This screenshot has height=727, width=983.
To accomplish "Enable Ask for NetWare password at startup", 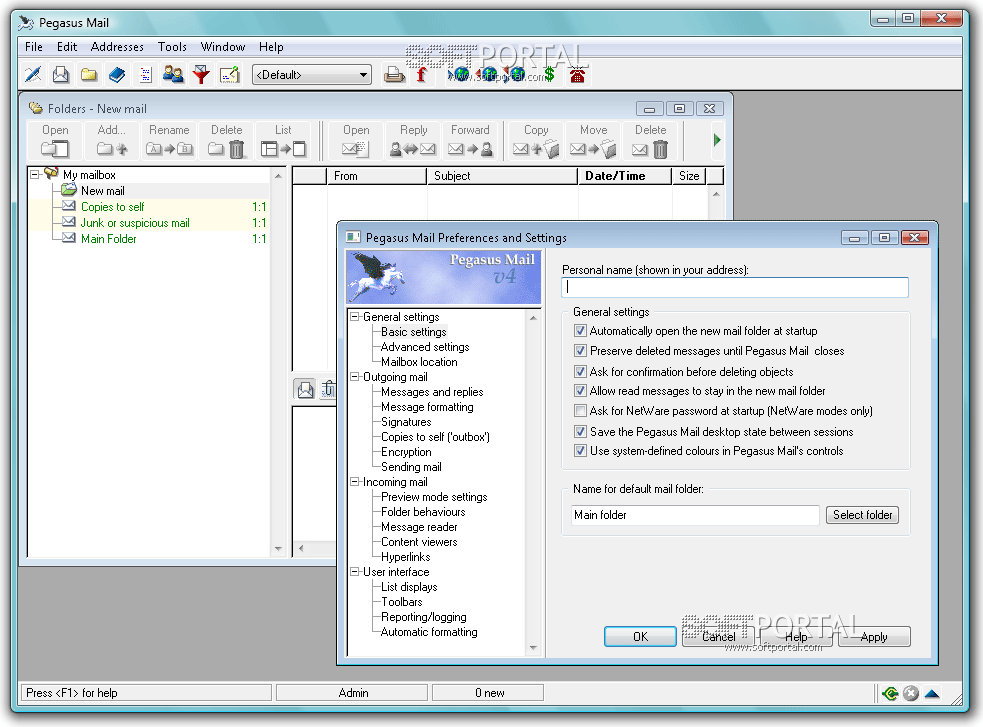I will 581,411.
